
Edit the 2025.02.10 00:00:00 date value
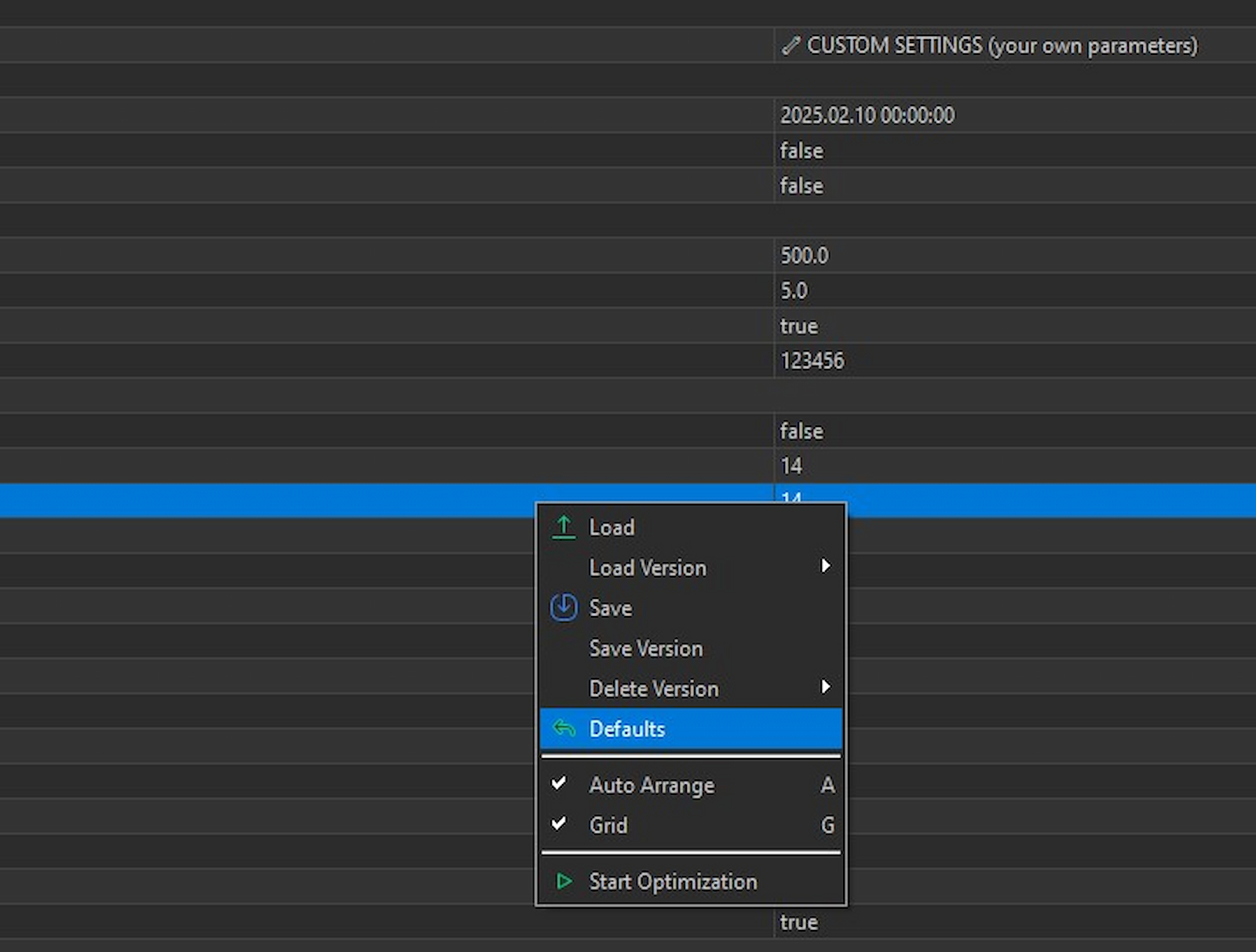click(867, 115)
